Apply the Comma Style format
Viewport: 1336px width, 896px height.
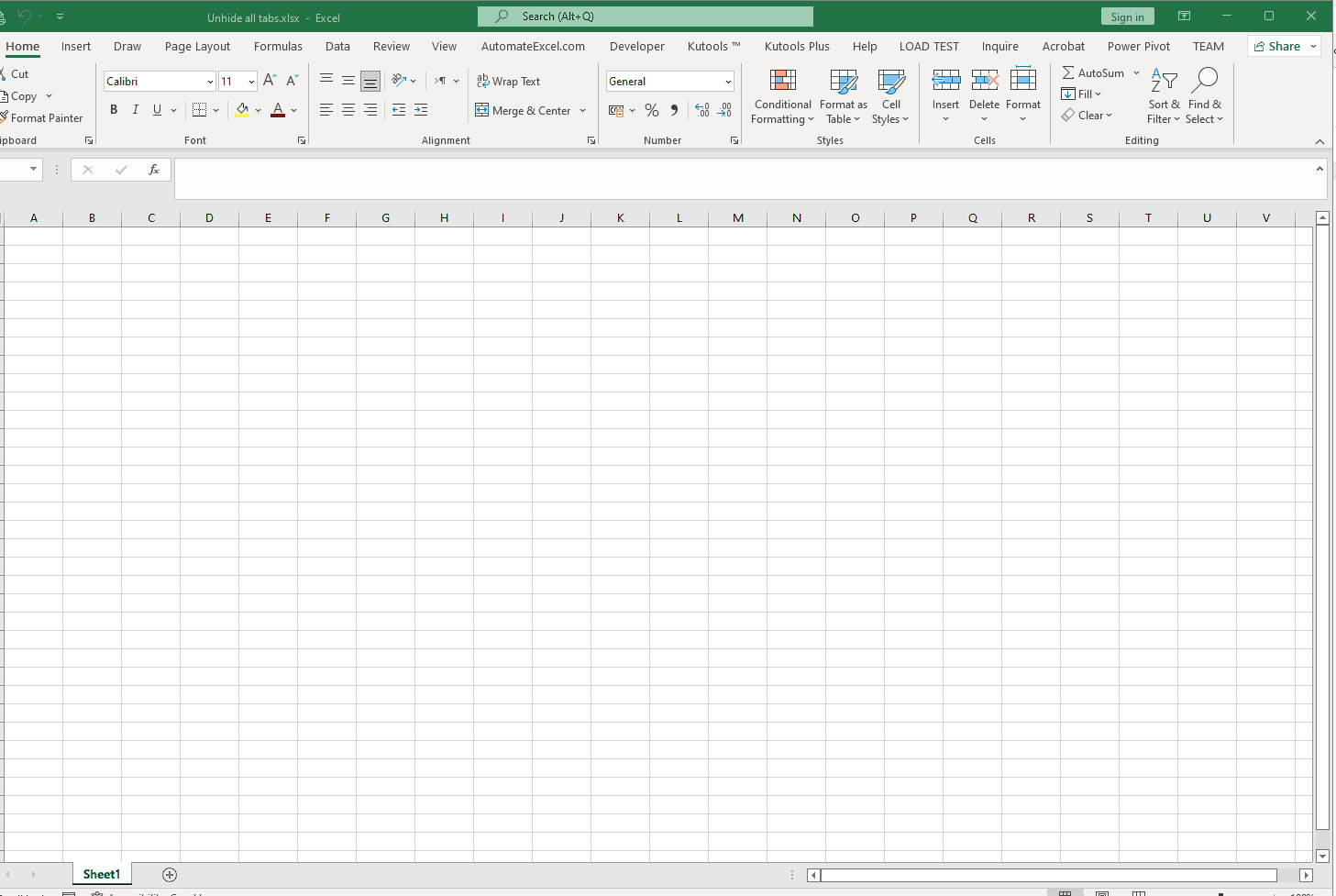[x=674, y=110]
